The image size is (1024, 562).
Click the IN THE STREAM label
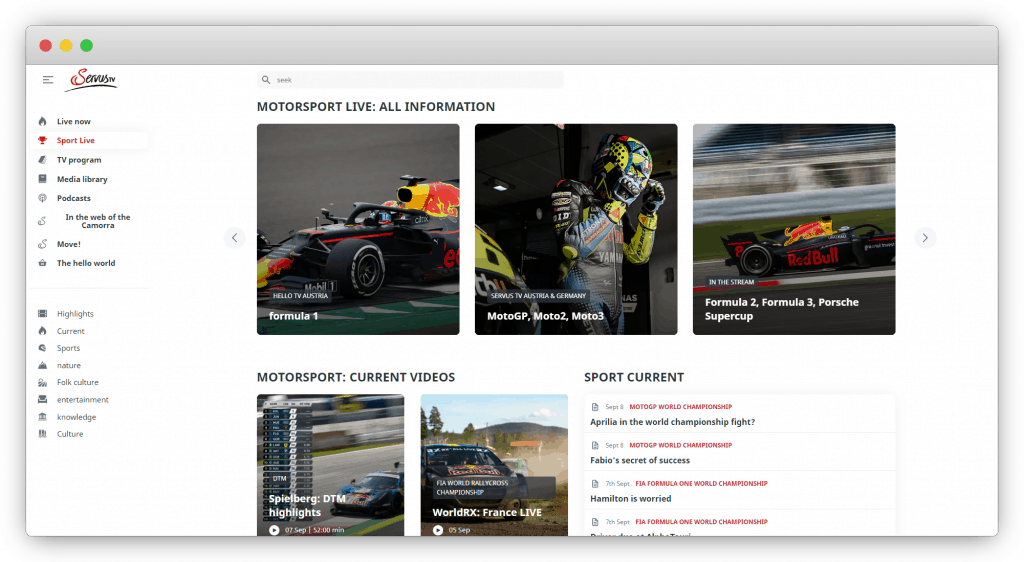[x=731, y=282]
